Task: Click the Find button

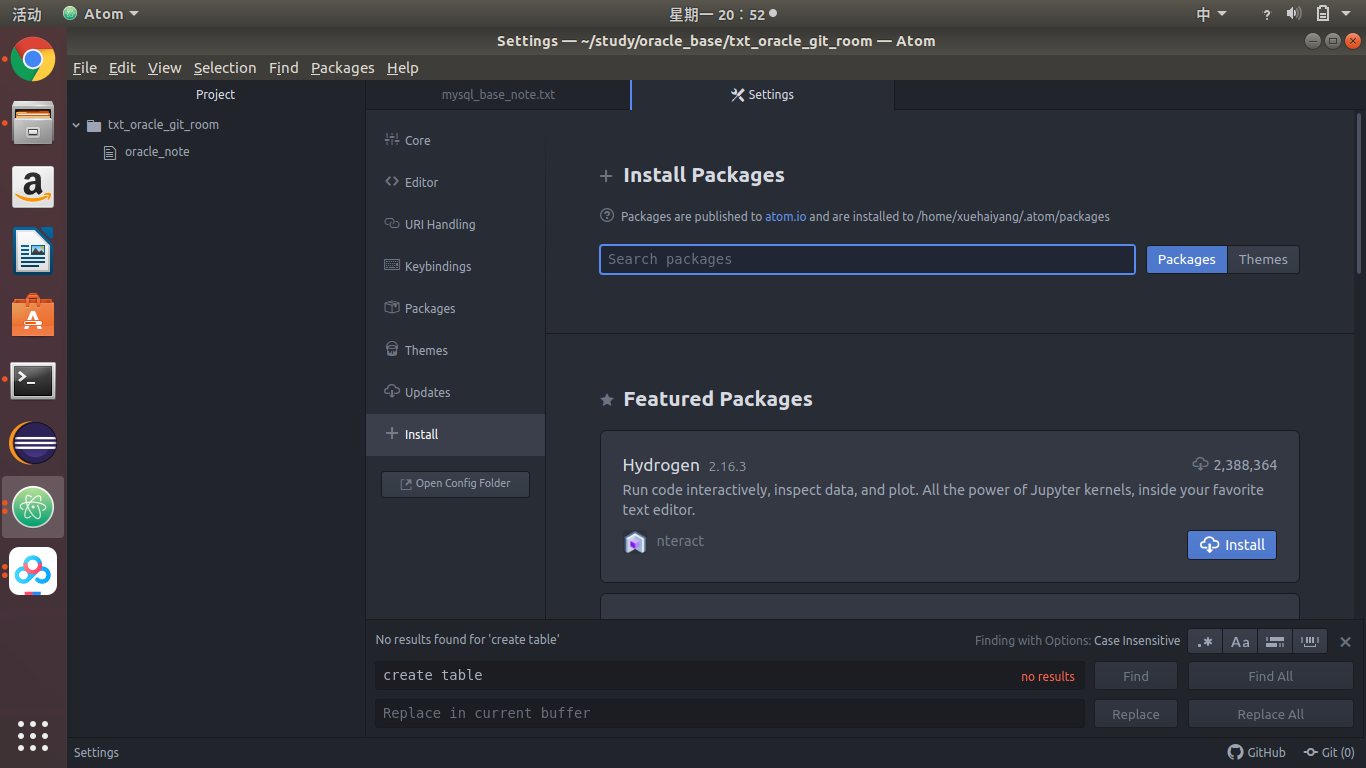Action: pyautogui.click(x=1135, y=676)
